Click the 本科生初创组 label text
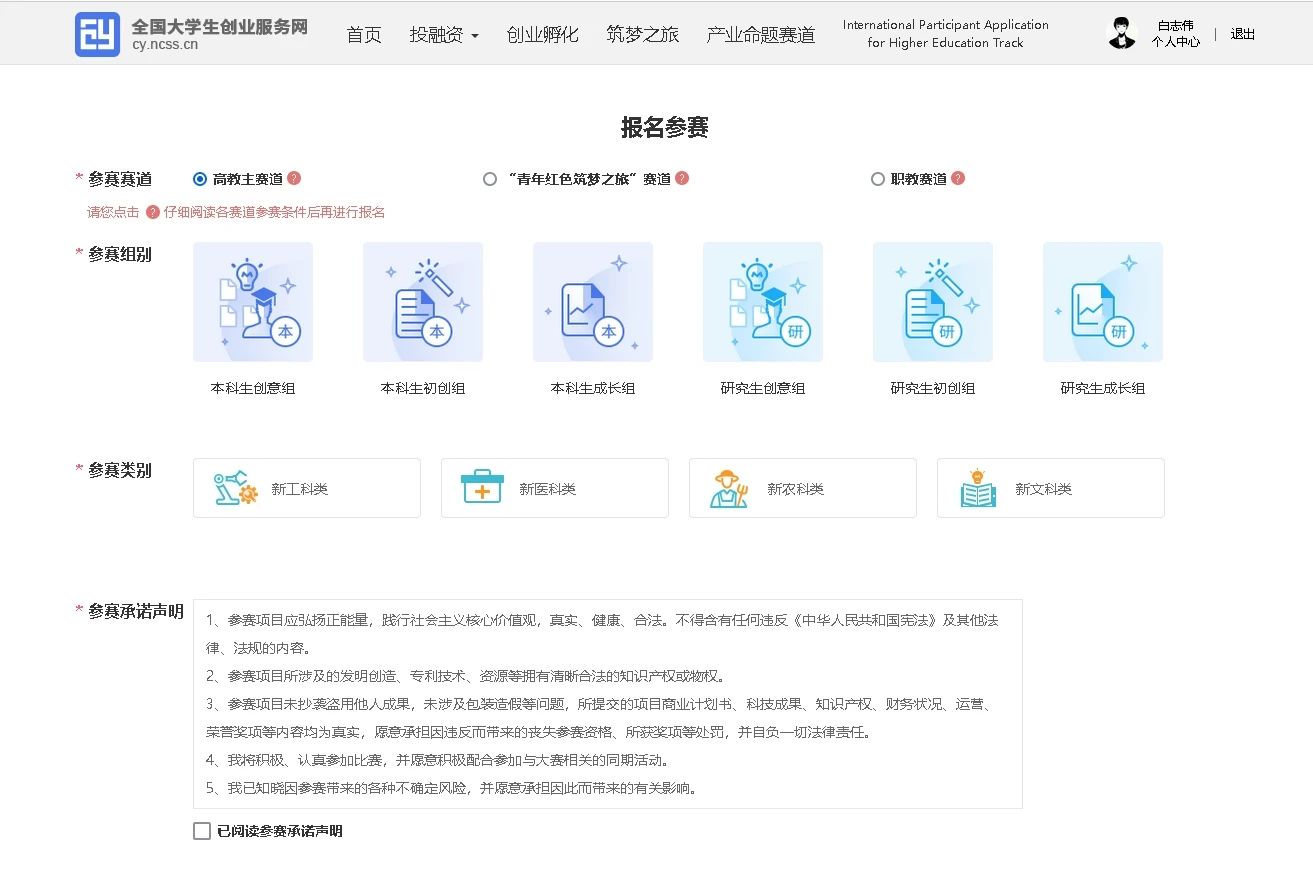The image size is (1313, 880). click(x=423, y=388)
